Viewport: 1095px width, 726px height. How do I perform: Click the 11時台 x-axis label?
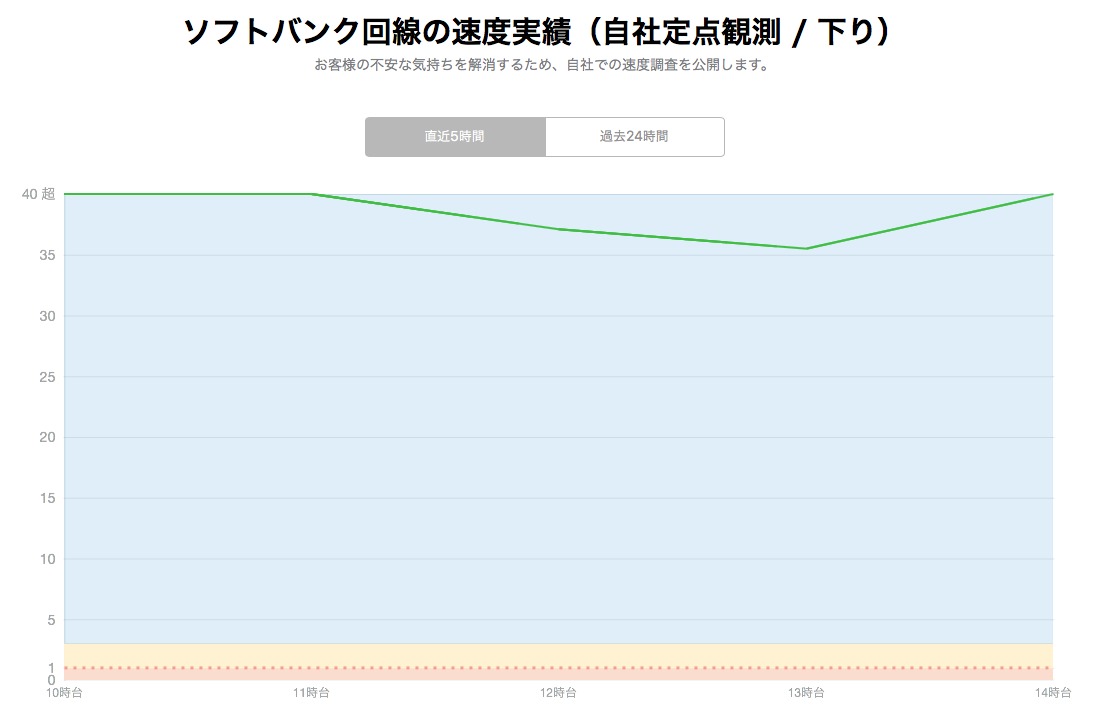pos(311,692)
